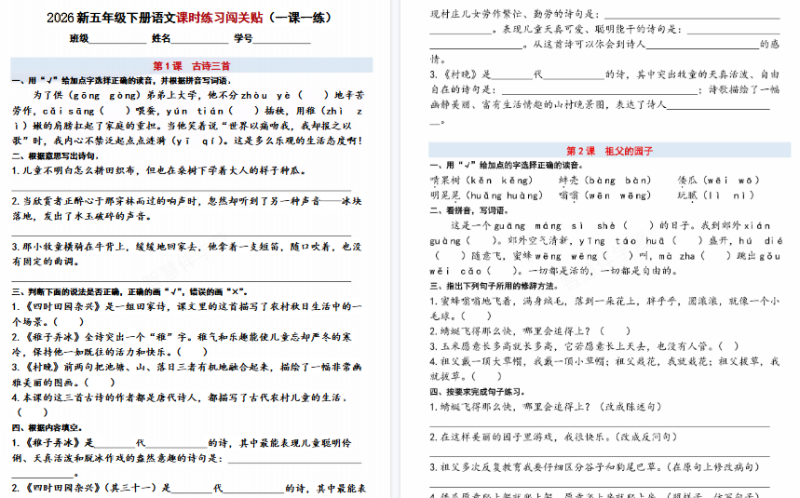Image resolution: width=800 pixels, height=498 pixels.
Task: Click the word 啃果树 with pinyin options
Action: pyautogui.click(x=445, y=180)
